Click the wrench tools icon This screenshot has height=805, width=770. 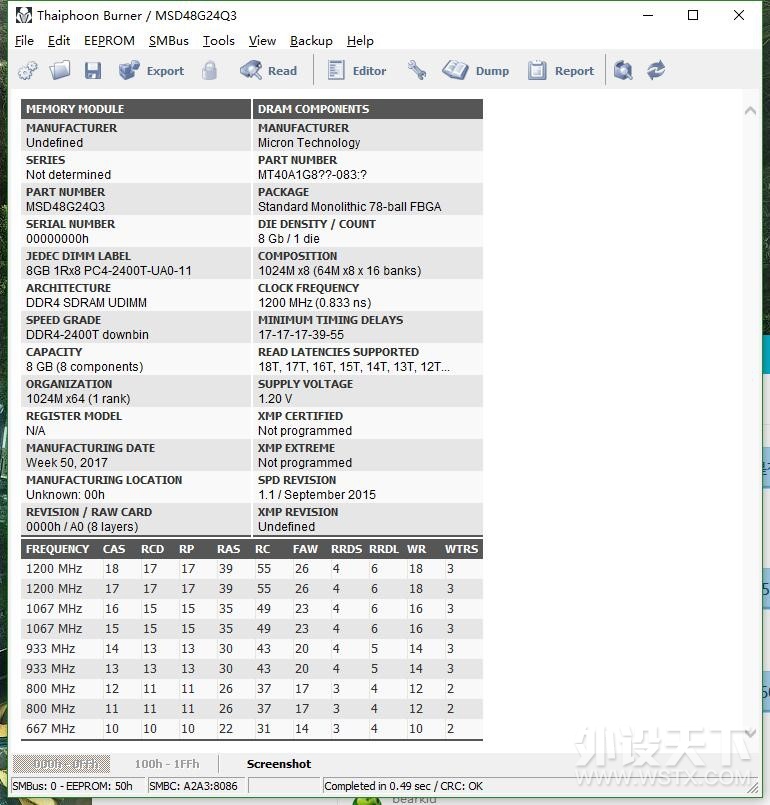(x=416, y=70)
